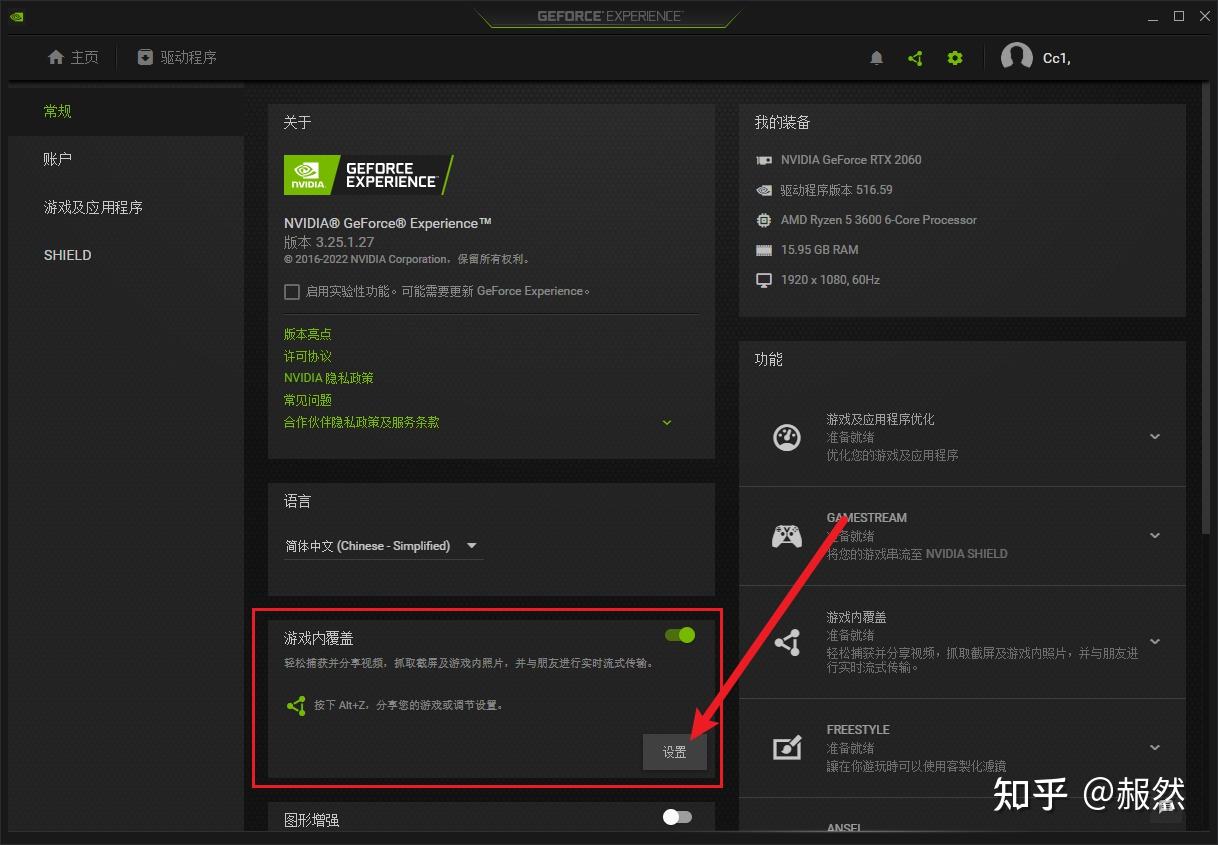The width and height of the screenshot is (1218, 845).
Task: Expand the 游戏及应用程序优化 feature row
Action: pyautogui.click(x=962, y=437)
